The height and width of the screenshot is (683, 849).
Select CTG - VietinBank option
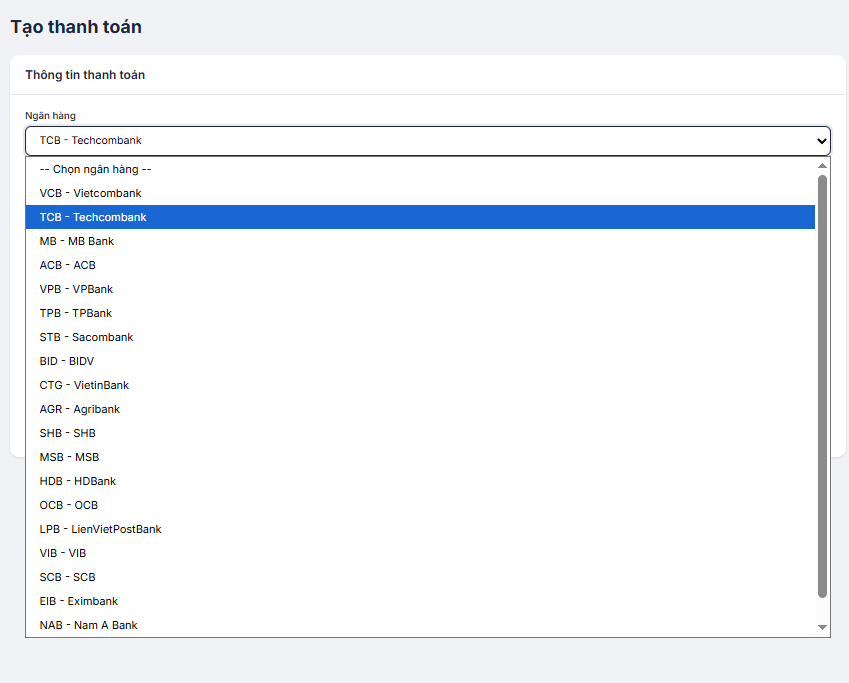pos(84,385)
